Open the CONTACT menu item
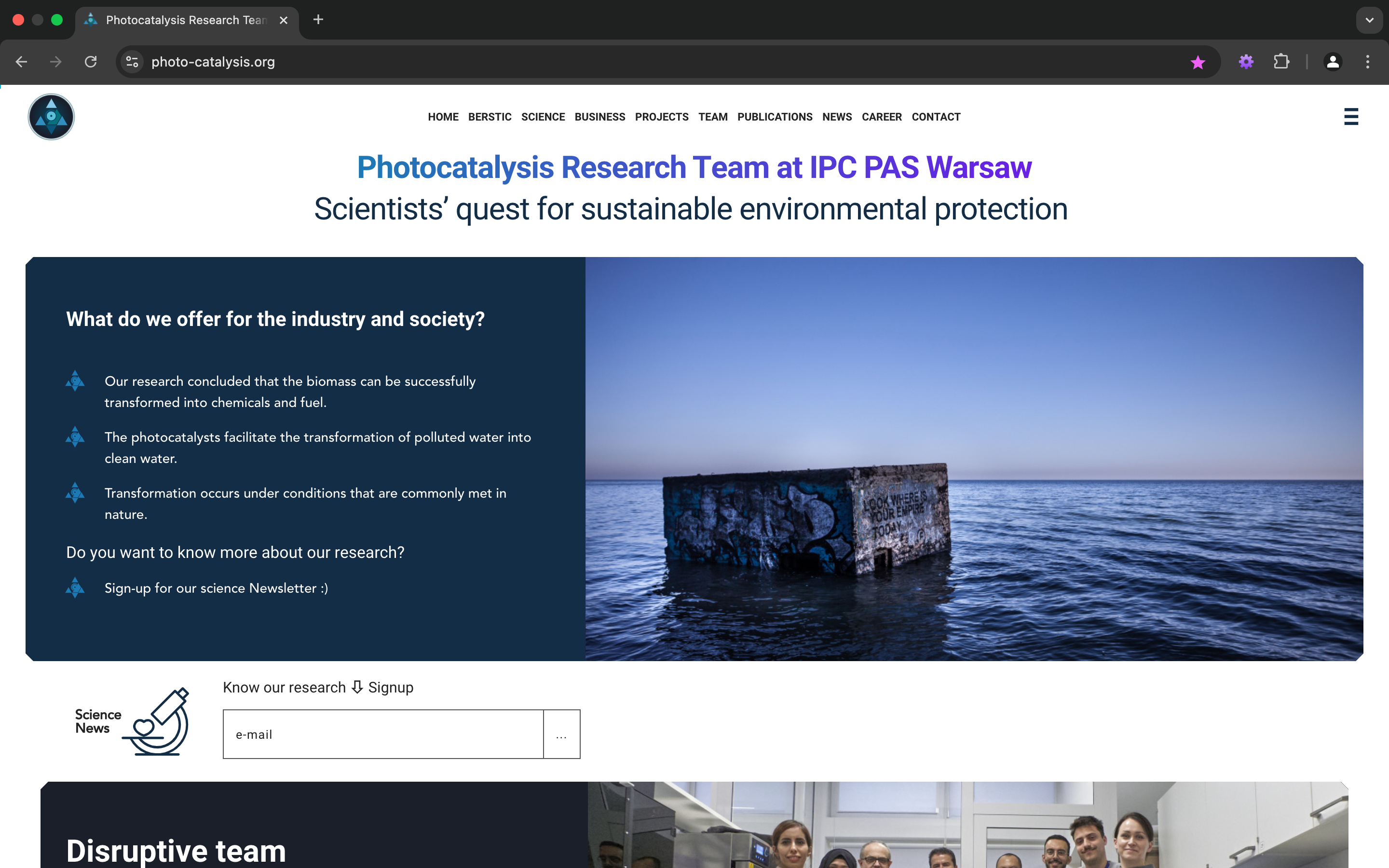 [x=936, y=117]
